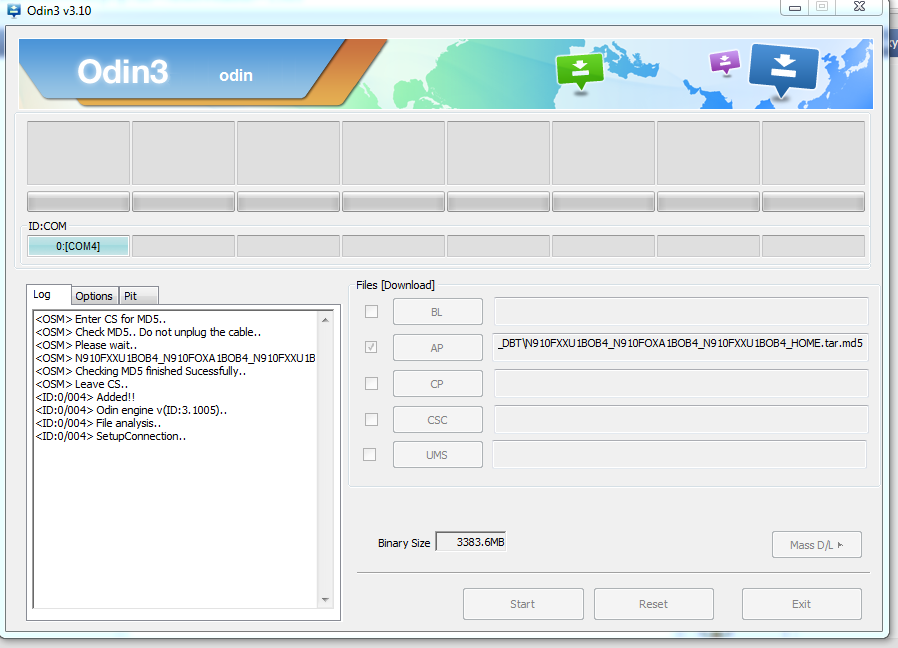Open the Mass D/L button
This screenshot has height=648, width=898.
pos(817,544)
